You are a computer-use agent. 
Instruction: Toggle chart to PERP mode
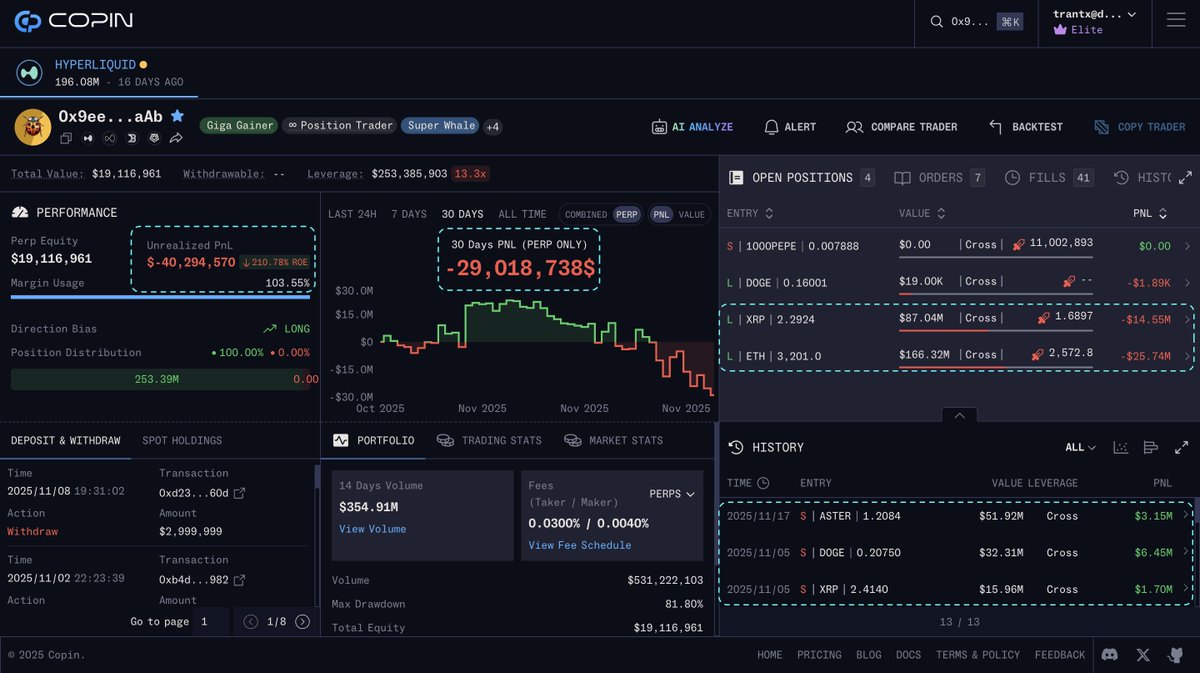627,214
